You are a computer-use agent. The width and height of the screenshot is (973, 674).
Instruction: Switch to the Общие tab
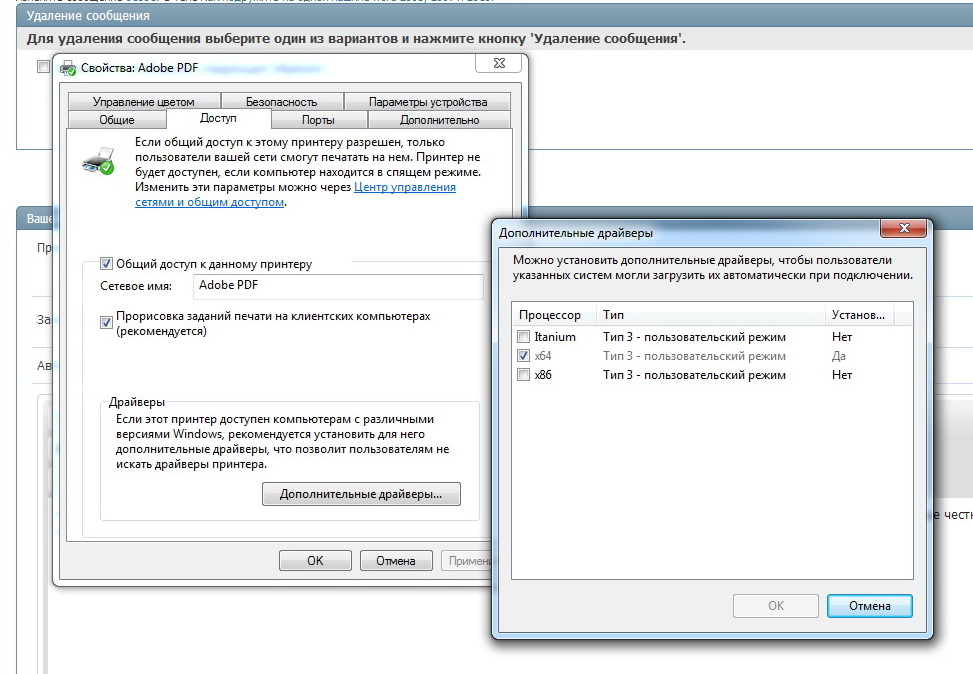pyautogui.click(x=117, y=120)
